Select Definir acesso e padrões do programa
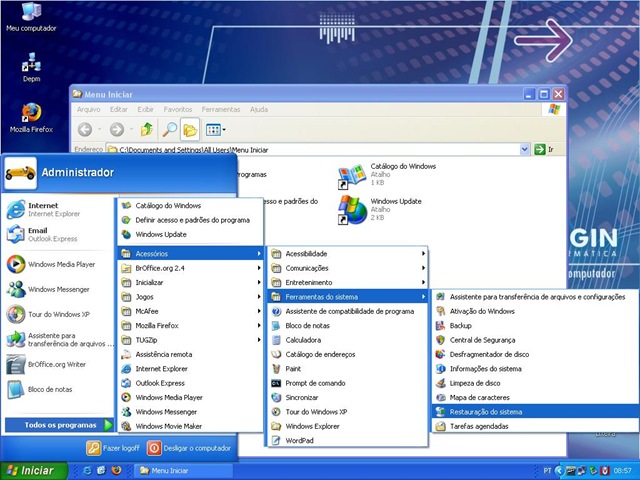This screenshot has height=480, width=640. point(190,220)
